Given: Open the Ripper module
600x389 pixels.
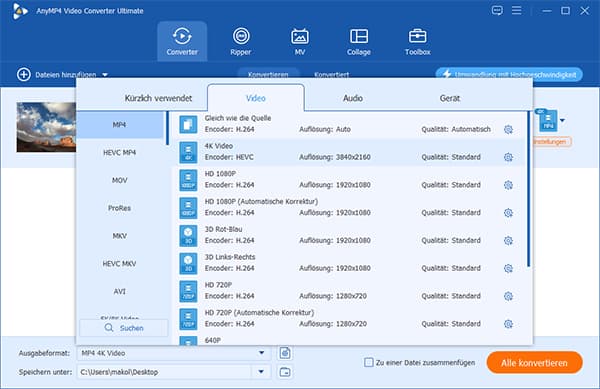Looking at the screenshot, I should pos(241,41).
